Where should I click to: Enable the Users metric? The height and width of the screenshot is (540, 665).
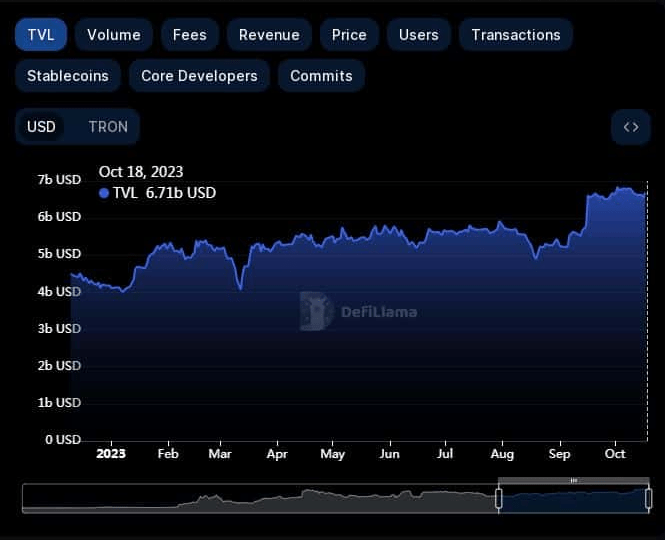pos(418,35)
